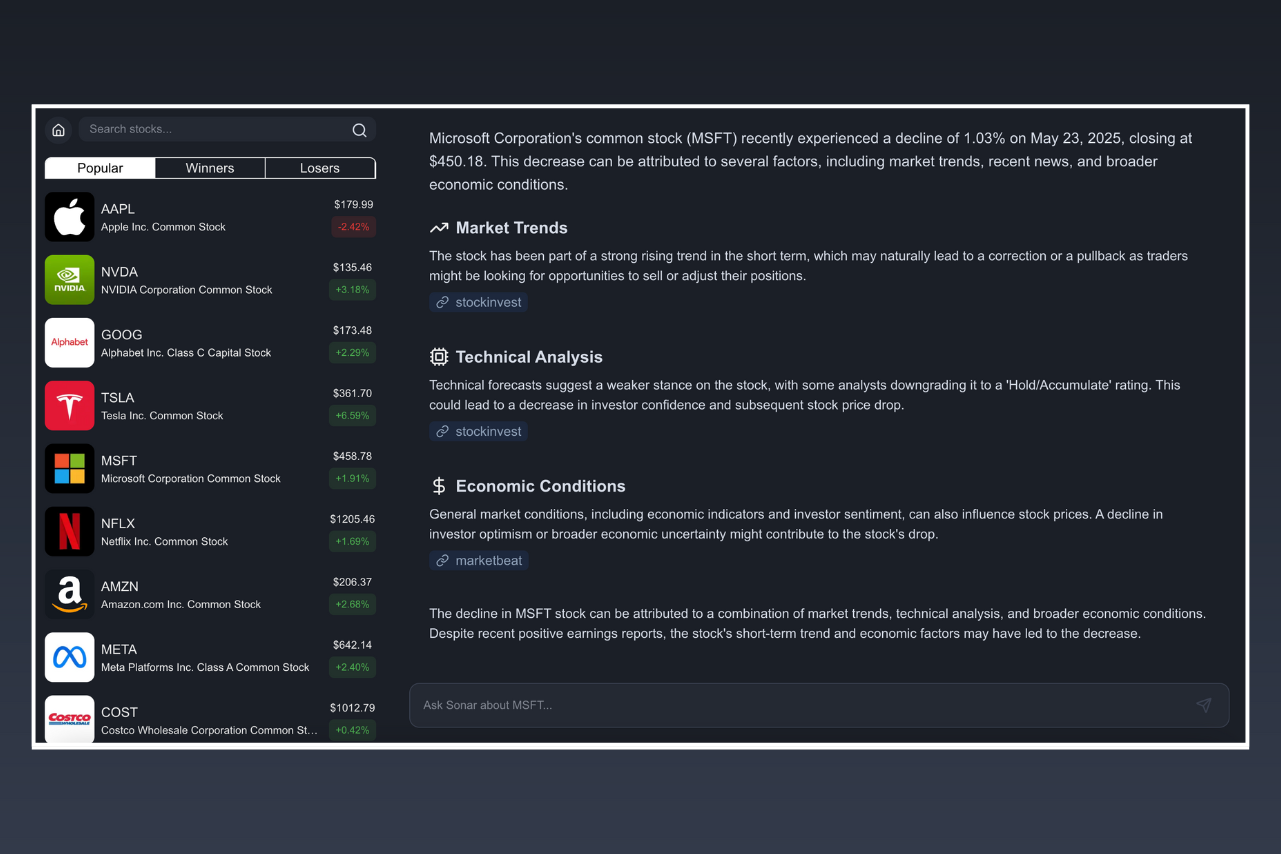Viewport: 1281px width, 854px height.
Task: Click the send arrow icon
Action: pos(1204,705)
